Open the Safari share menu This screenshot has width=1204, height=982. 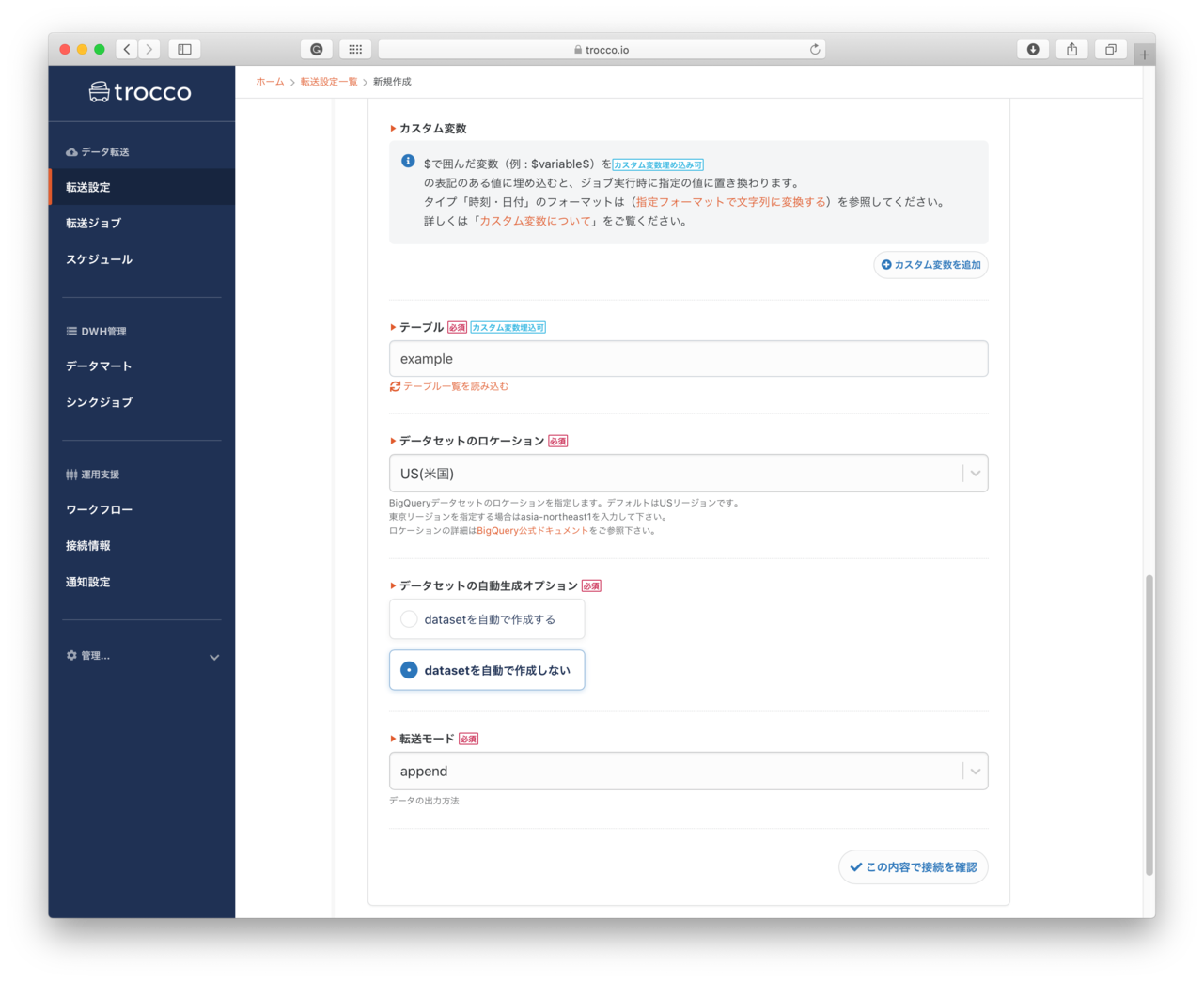[x=1071, y=49]
